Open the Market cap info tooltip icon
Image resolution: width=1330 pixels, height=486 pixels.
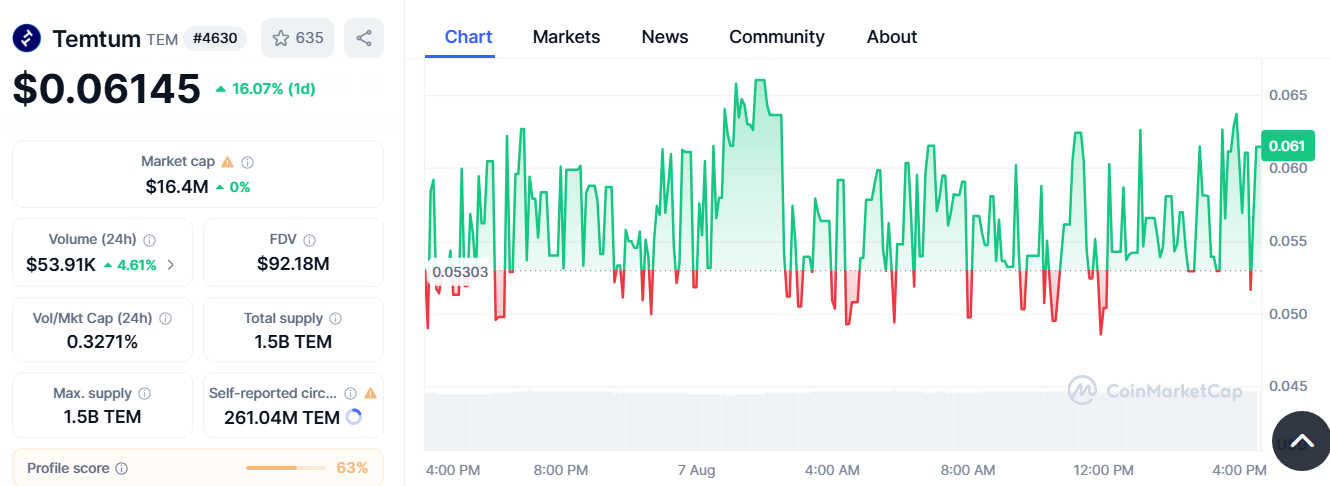click(248, 161)
